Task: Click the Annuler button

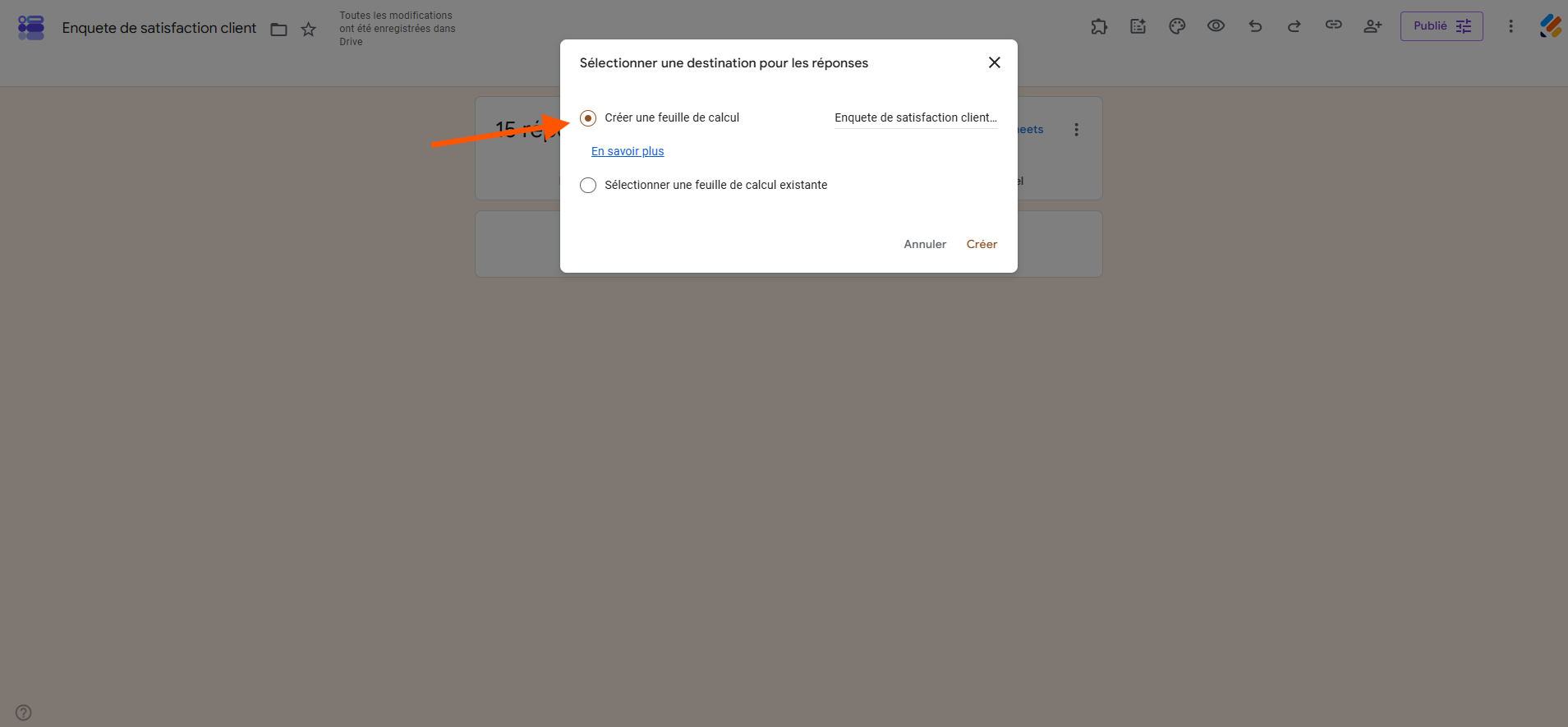Action: (925, 244)
